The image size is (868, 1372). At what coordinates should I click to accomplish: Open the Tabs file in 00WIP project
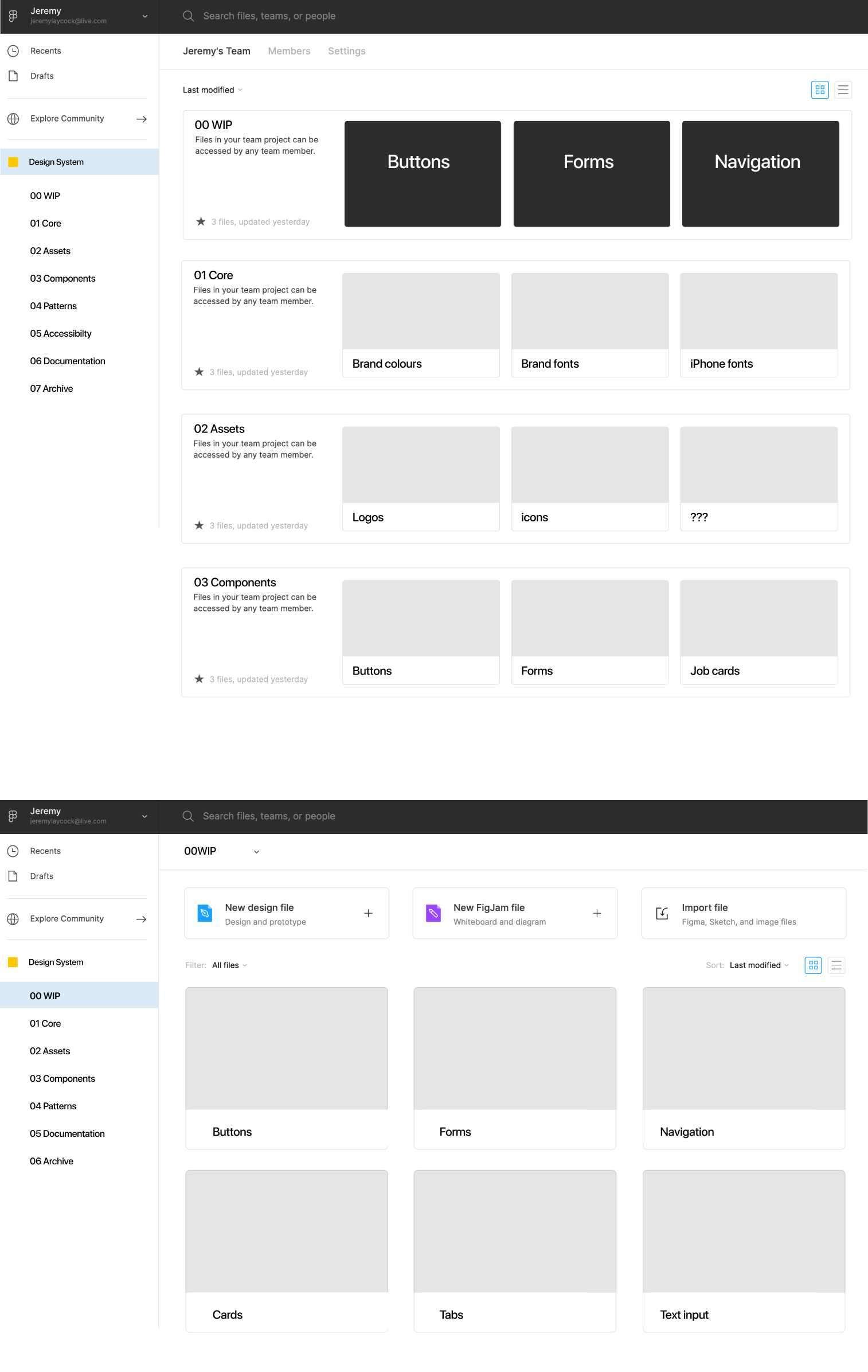[515, 1251]
